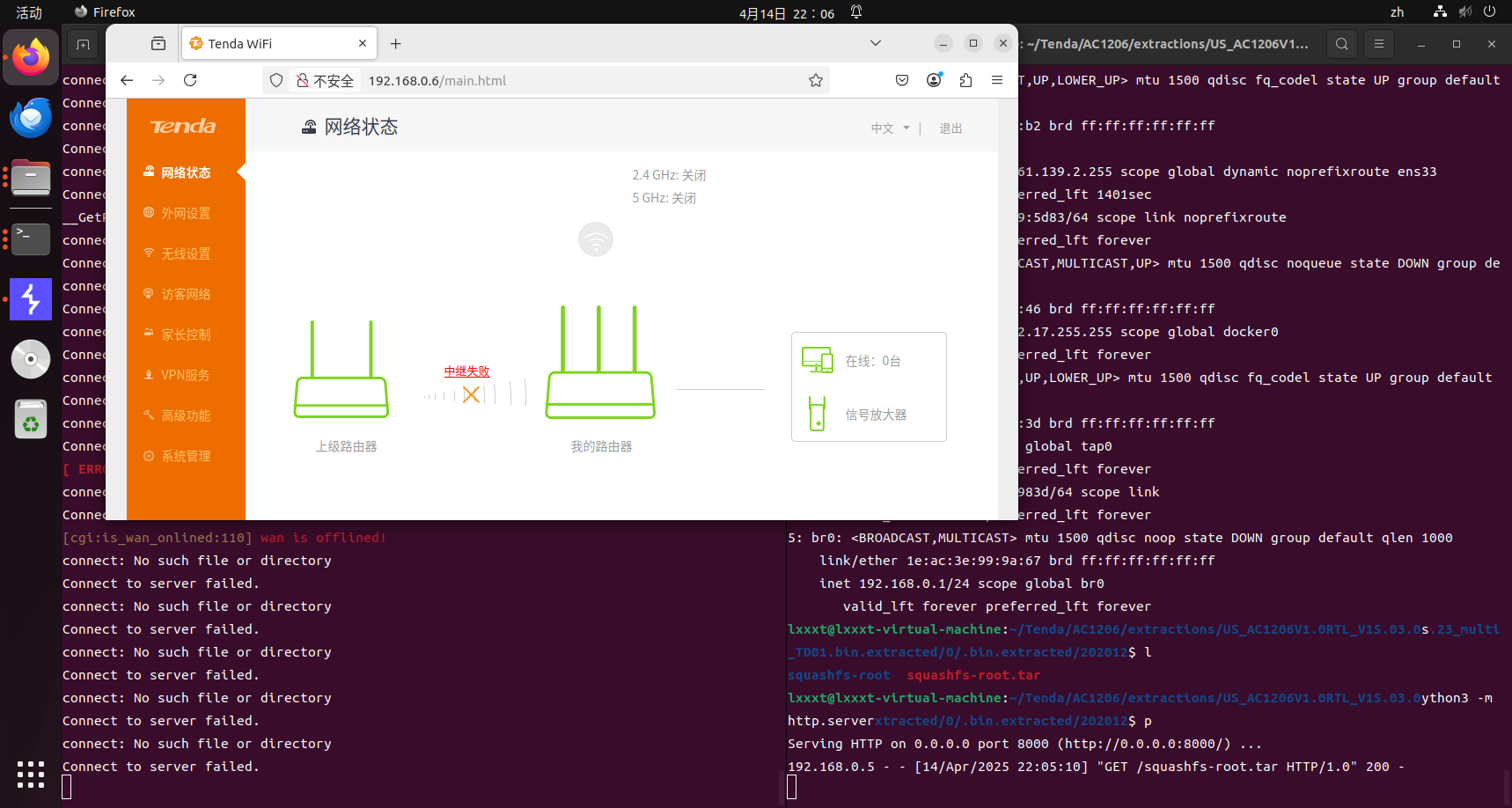The image size is (1512, 808).
Task: Open the Firefox app menu in top bar
Action: [x=105, y=12]
